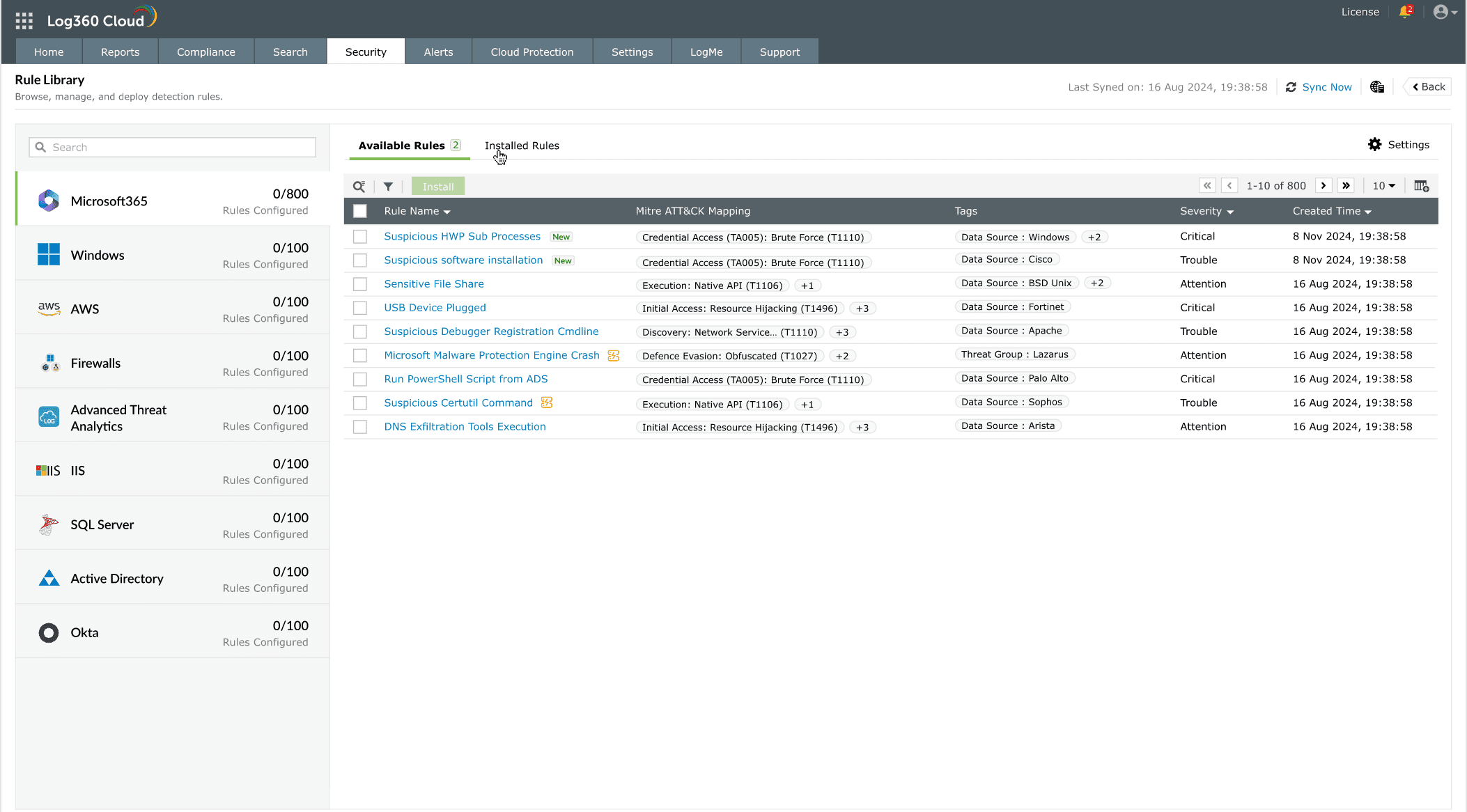Switch to the Installed Rules tab
The height and width of the screenshot is (812, 1467).
tap(522, 146)
